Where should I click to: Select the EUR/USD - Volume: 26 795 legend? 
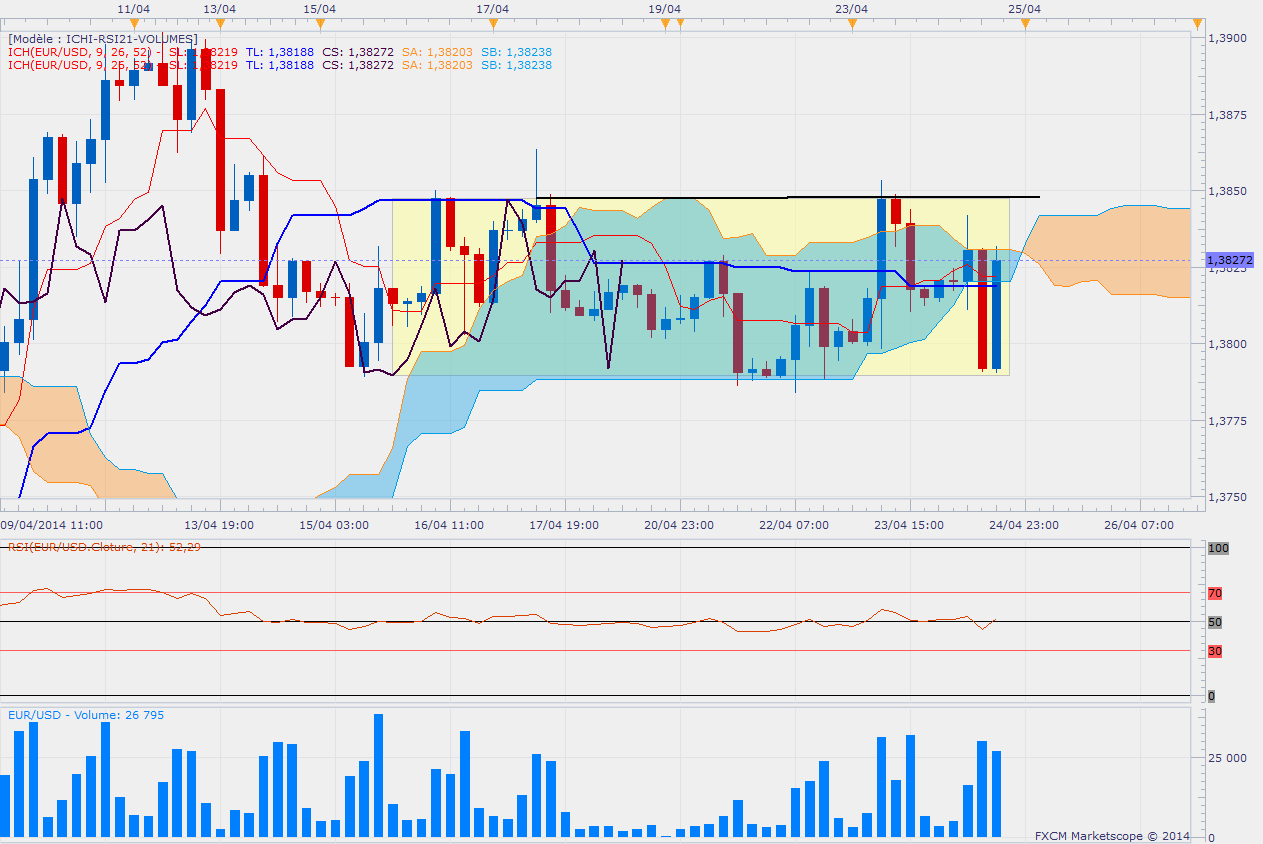pyautogui.click(x=86, y=715)
